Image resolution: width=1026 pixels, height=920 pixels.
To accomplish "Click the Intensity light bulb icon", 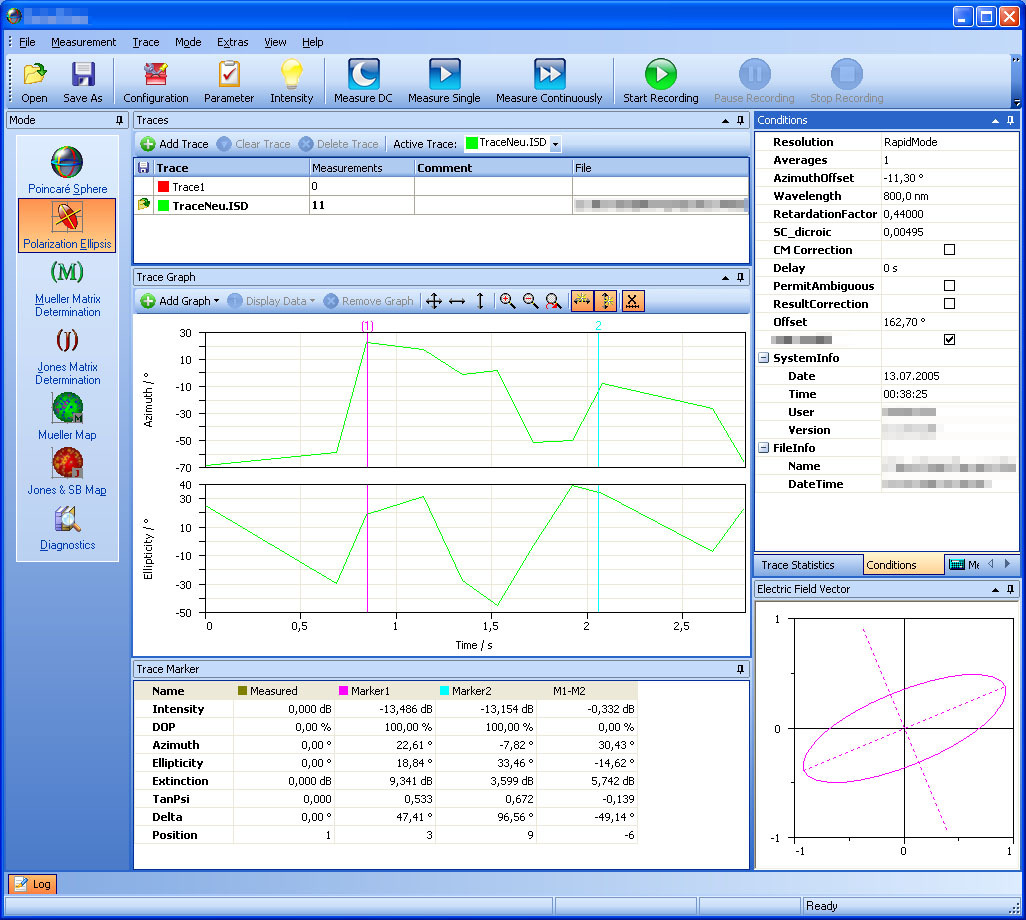I will (x=291, y=82).
